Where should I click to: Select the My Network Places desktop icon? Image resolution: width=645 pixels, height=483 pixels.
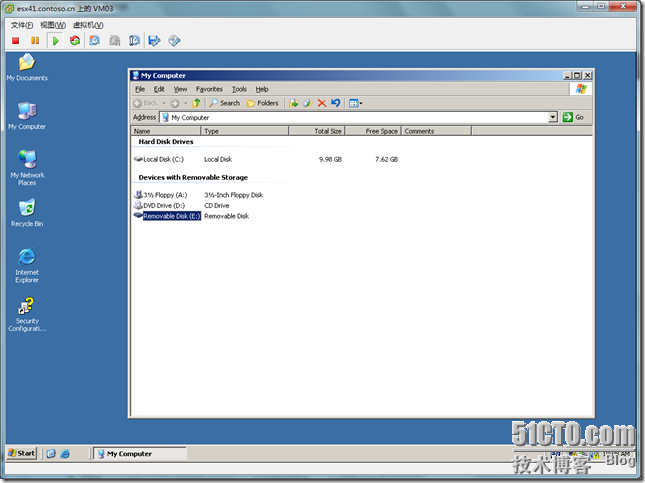tap(27, 168)
